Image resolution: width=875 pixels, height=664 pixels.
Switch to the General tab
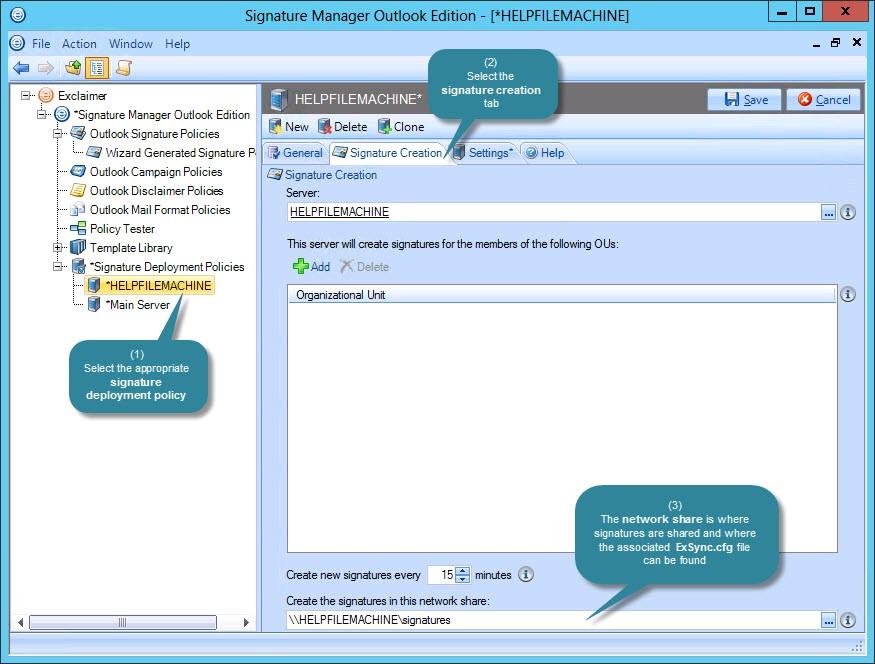click(296, 153)
